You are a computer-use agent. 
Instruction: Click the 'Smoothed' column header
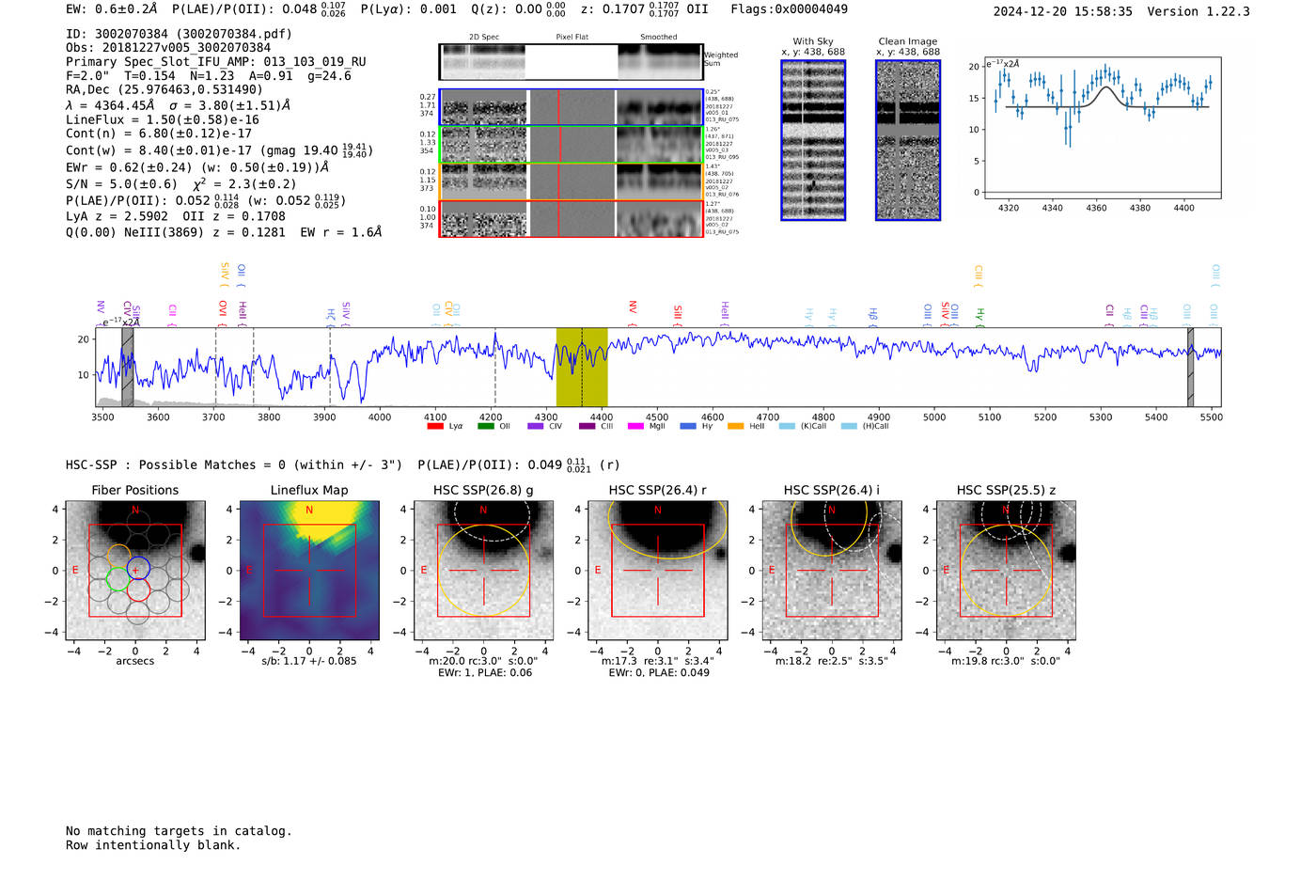pos(658,37)
